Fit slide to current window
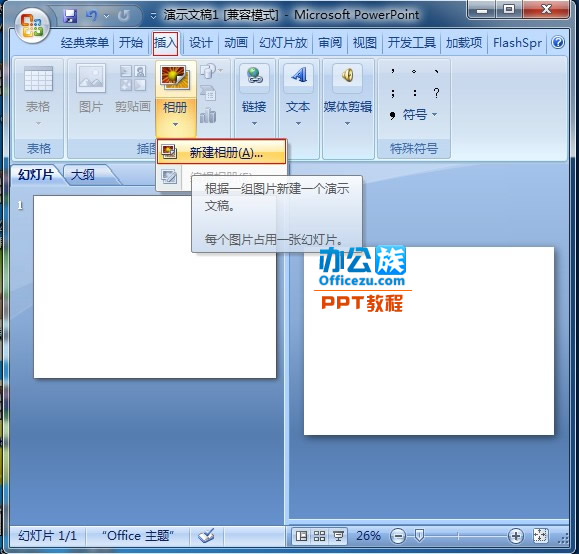The image size is (579, 554). point(541,536)
